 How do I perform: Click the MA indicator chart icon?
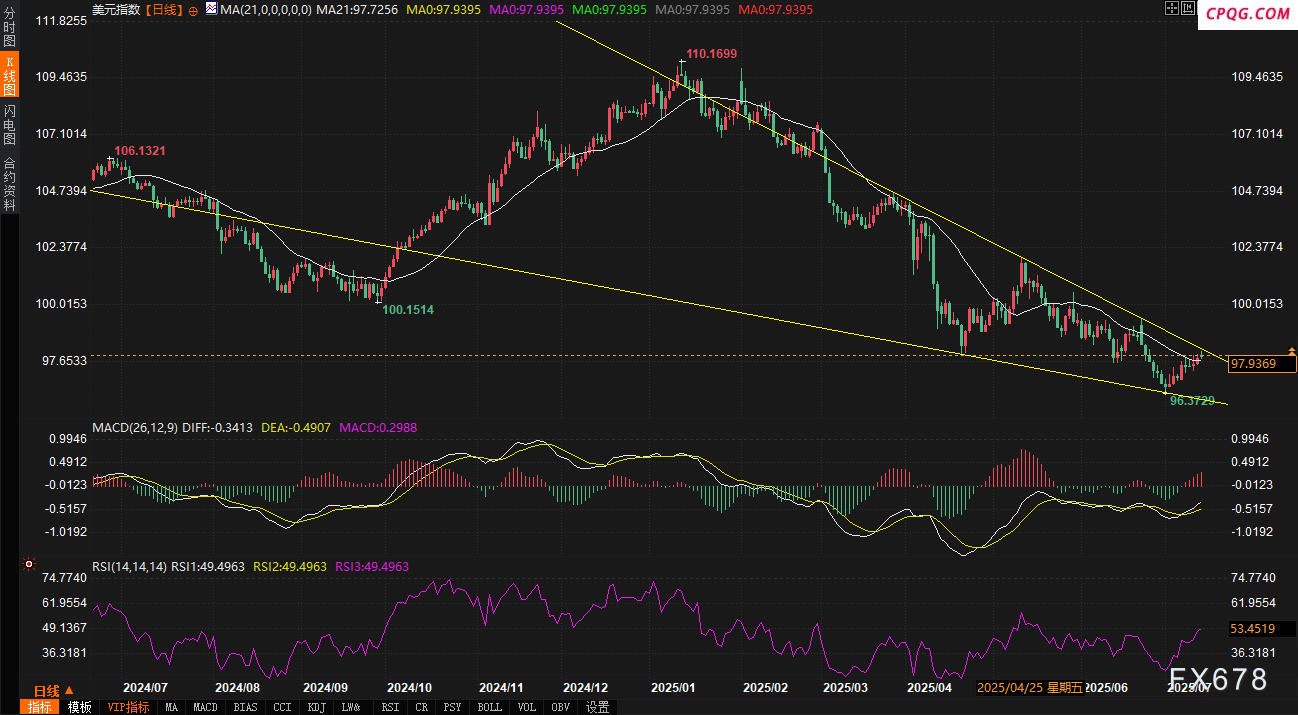211,8
